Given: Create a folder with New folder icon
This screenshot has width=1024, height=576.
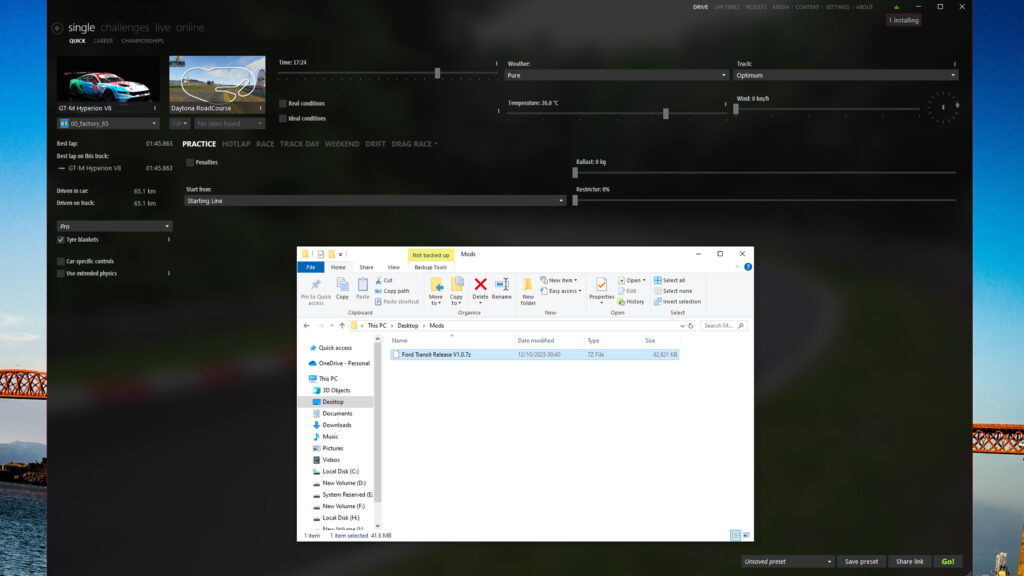Looking at the screenshot, I should [x=527, y=290].
